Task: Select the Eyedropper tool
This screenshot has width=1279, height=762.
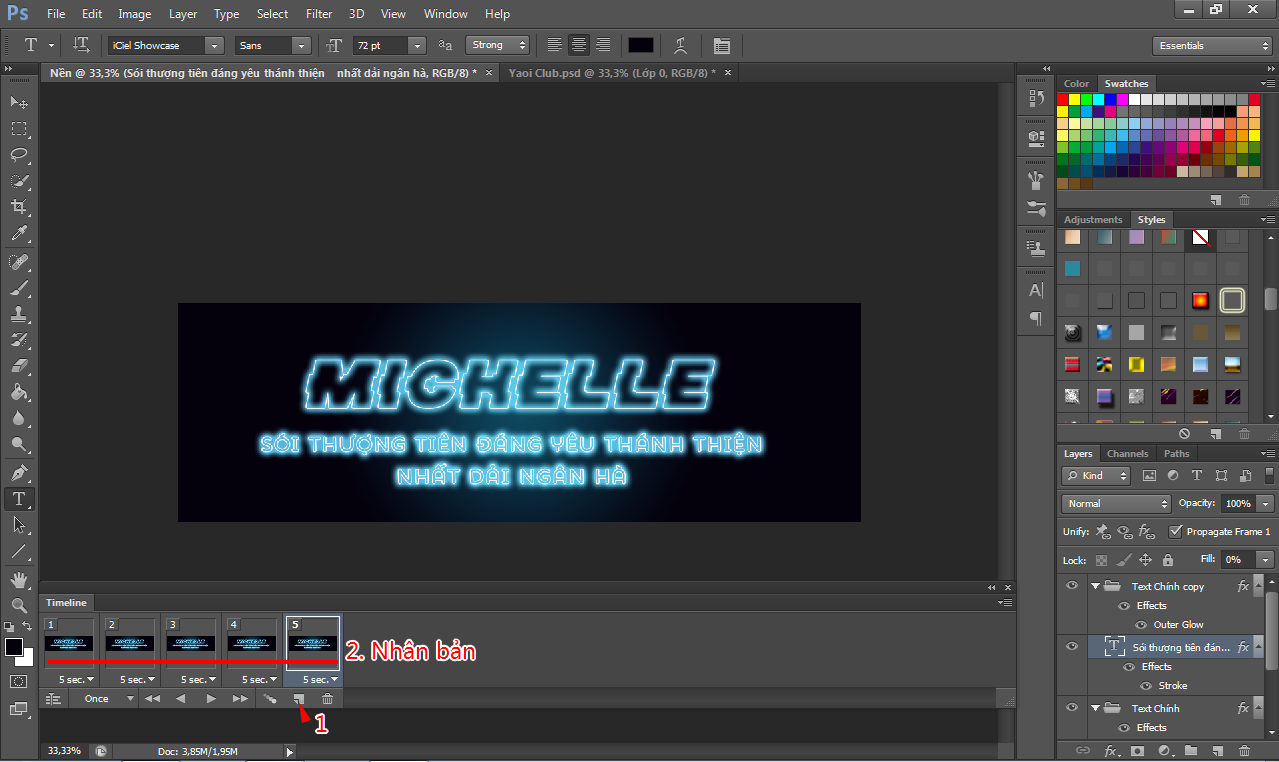Action: tap(19, 233)
